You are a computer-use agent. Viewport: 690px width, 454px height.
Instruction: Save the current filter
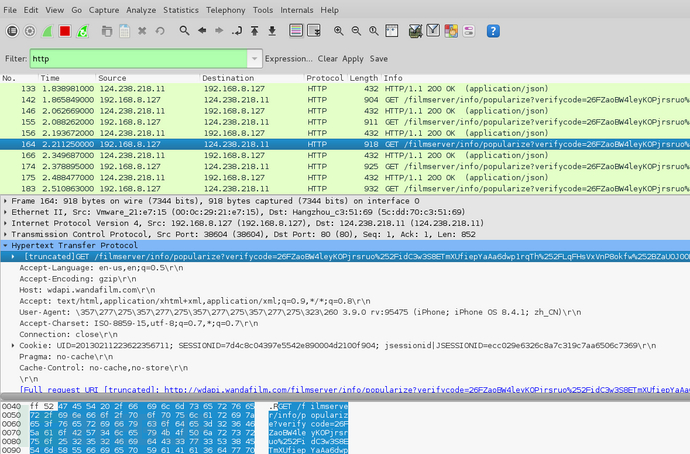tap(378, 59)
